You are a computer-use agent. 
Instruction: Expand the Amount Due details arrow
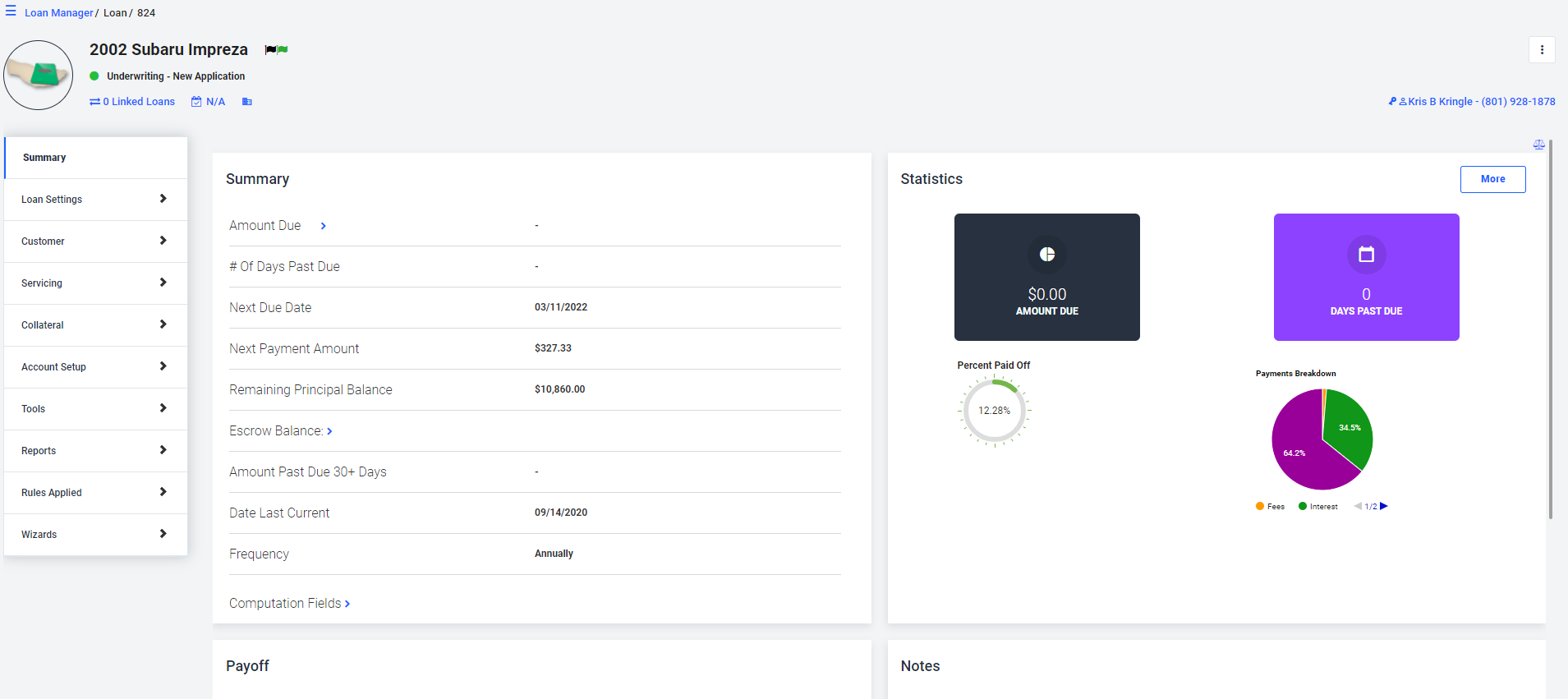324,226
